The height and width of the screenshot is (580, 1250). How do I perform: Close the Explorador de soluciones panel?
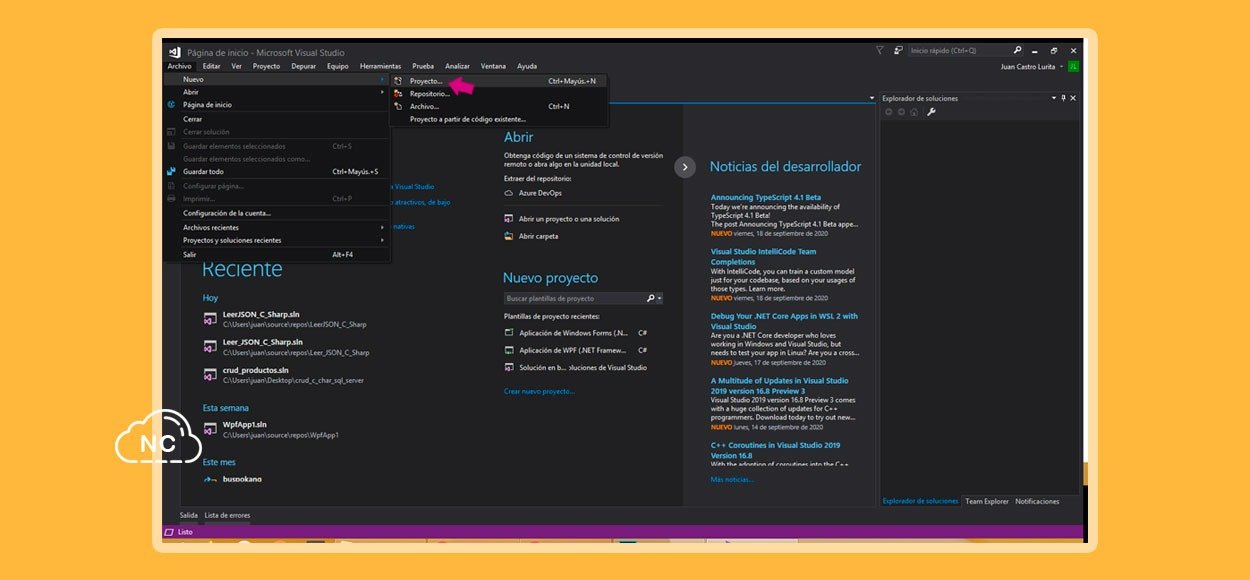pyautogui.click(x=1073, y=98)
